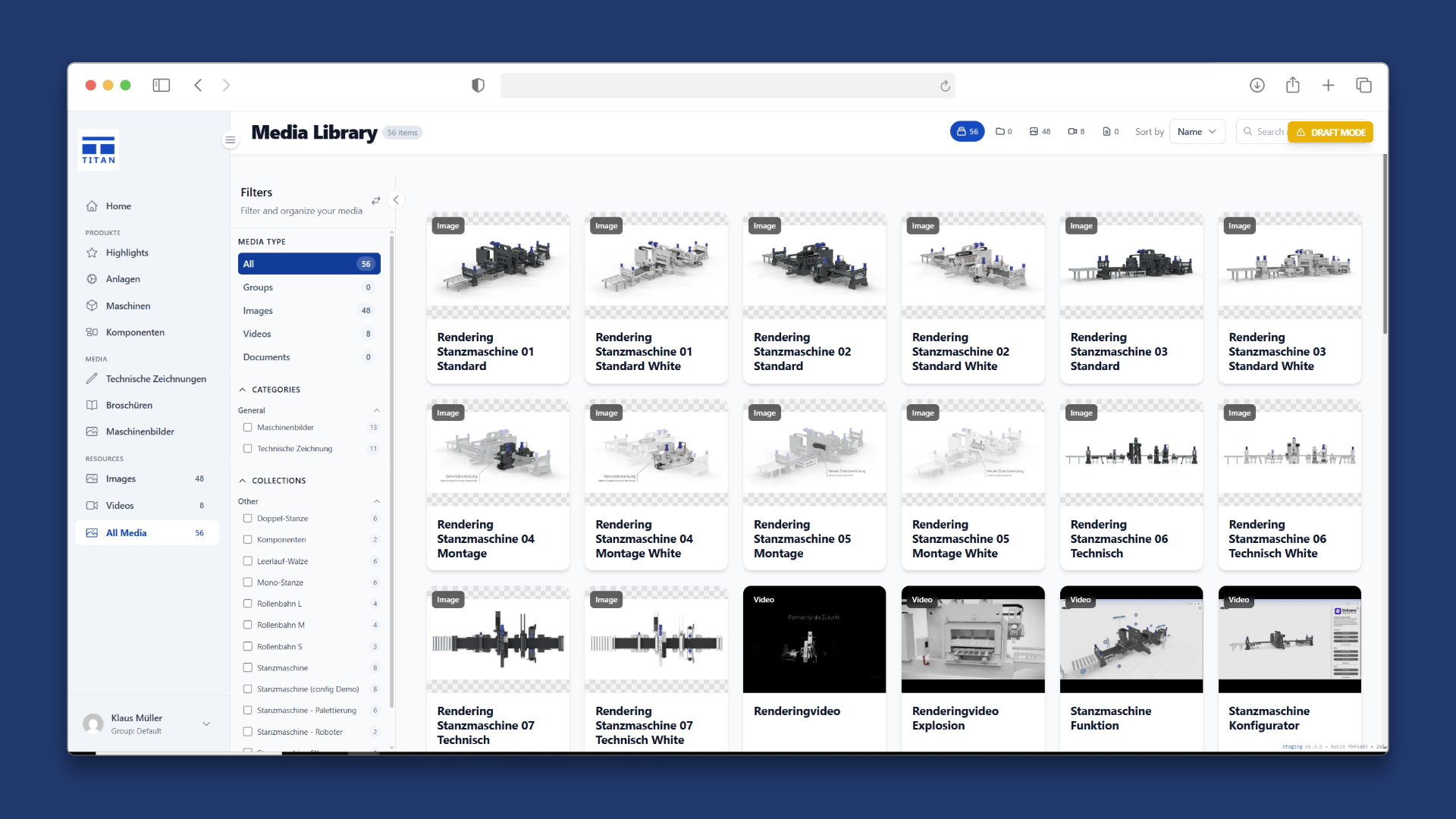
Task: Open the Renderingvideo Explosion thumbnail
Action: click(973, 639)
